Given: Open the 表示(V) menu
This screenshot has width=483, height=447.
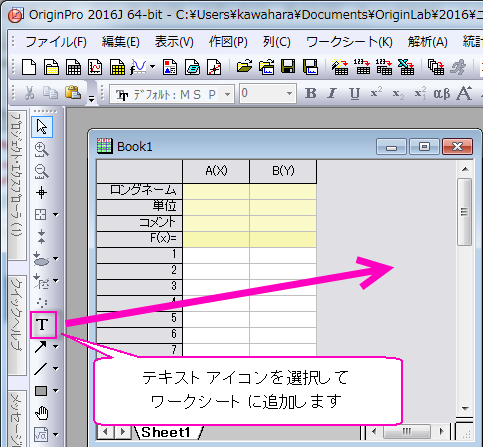Looking at the screenshot, I should tap(174, 42).
